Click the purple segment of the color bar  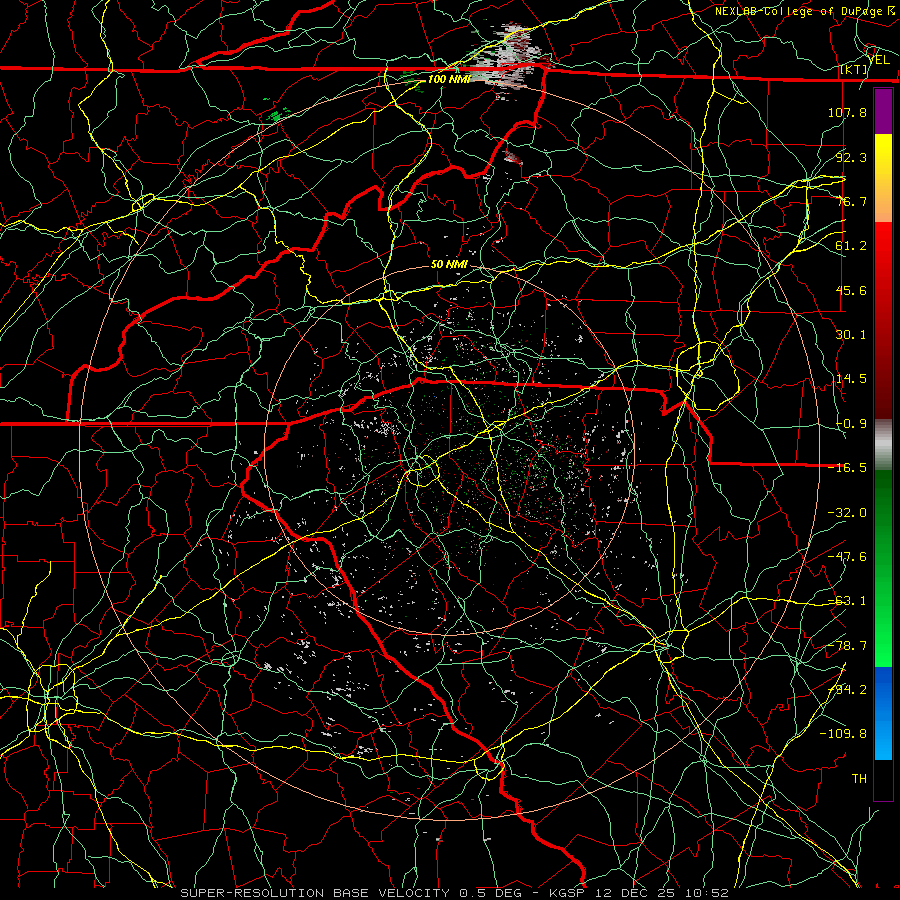[883, 112]
